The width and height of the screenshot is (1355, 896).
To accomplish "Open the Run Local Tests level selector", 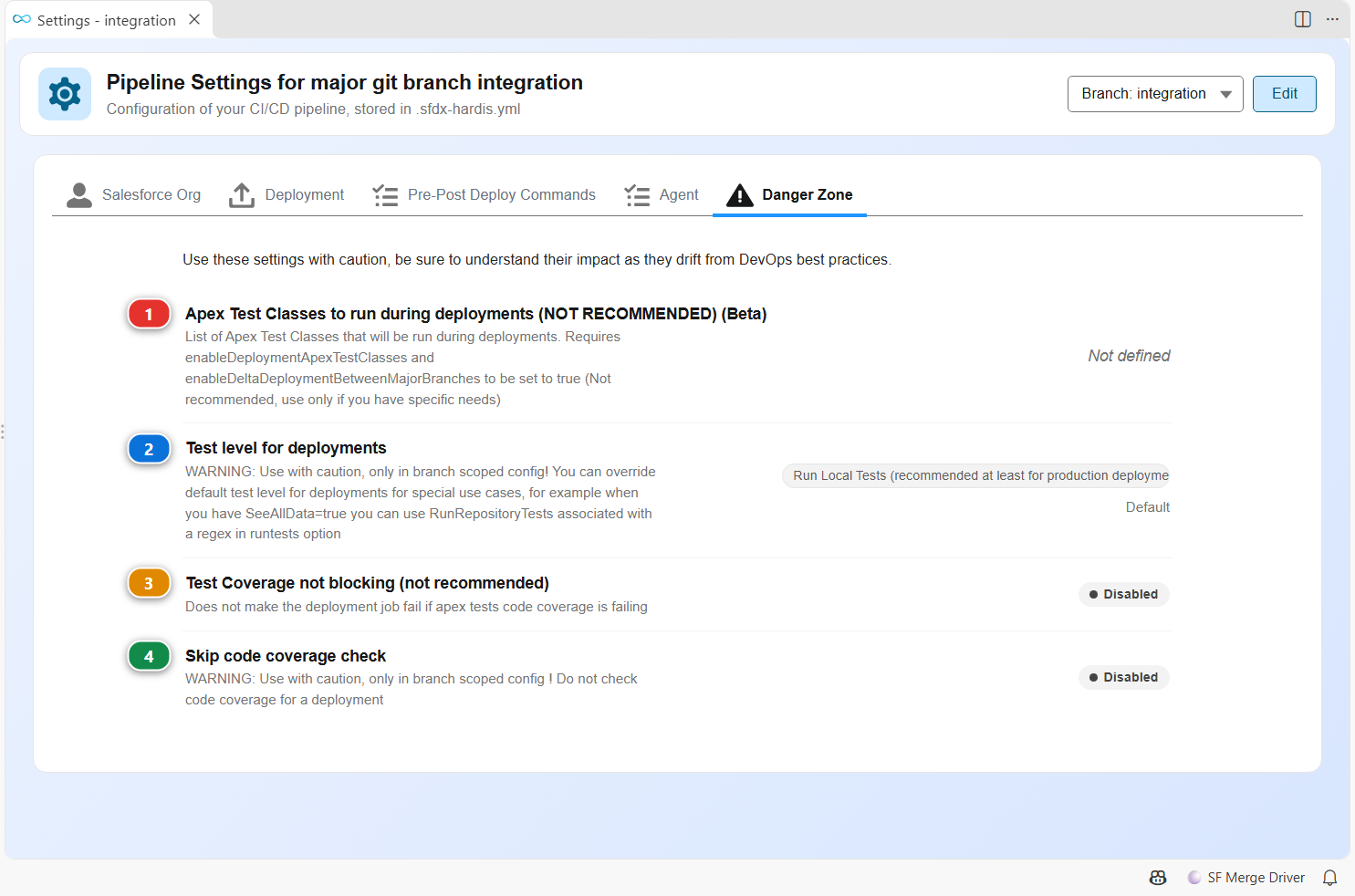I will click(x=976, y=475).
